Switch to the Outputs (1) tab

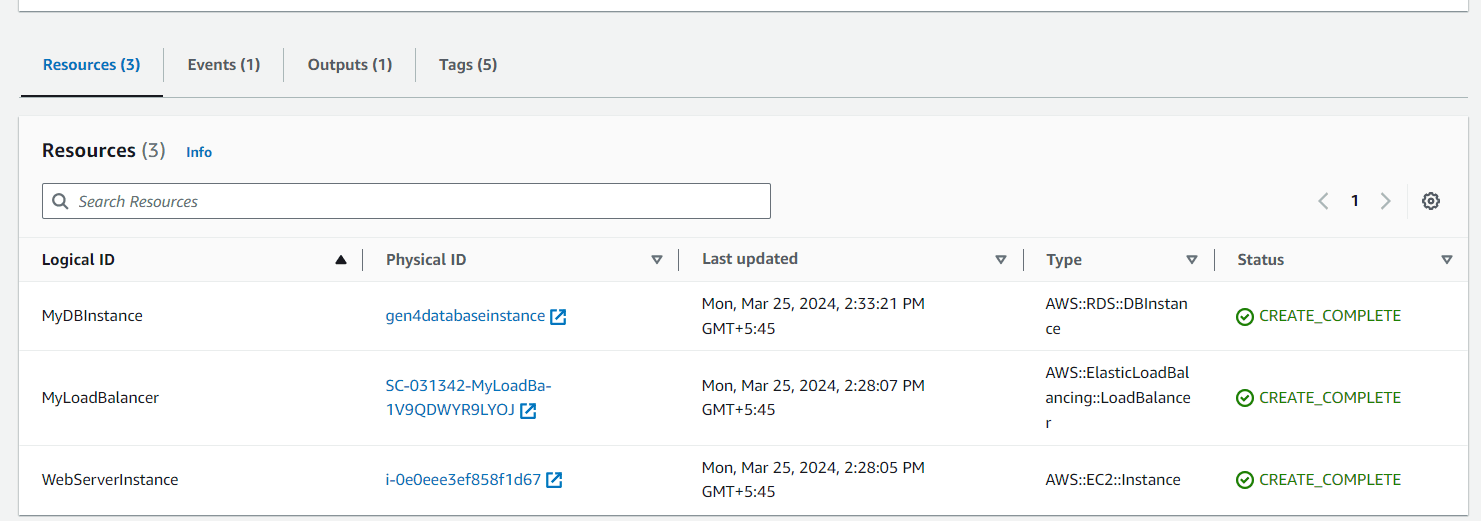pyautogui.click(x=350, y=65)
